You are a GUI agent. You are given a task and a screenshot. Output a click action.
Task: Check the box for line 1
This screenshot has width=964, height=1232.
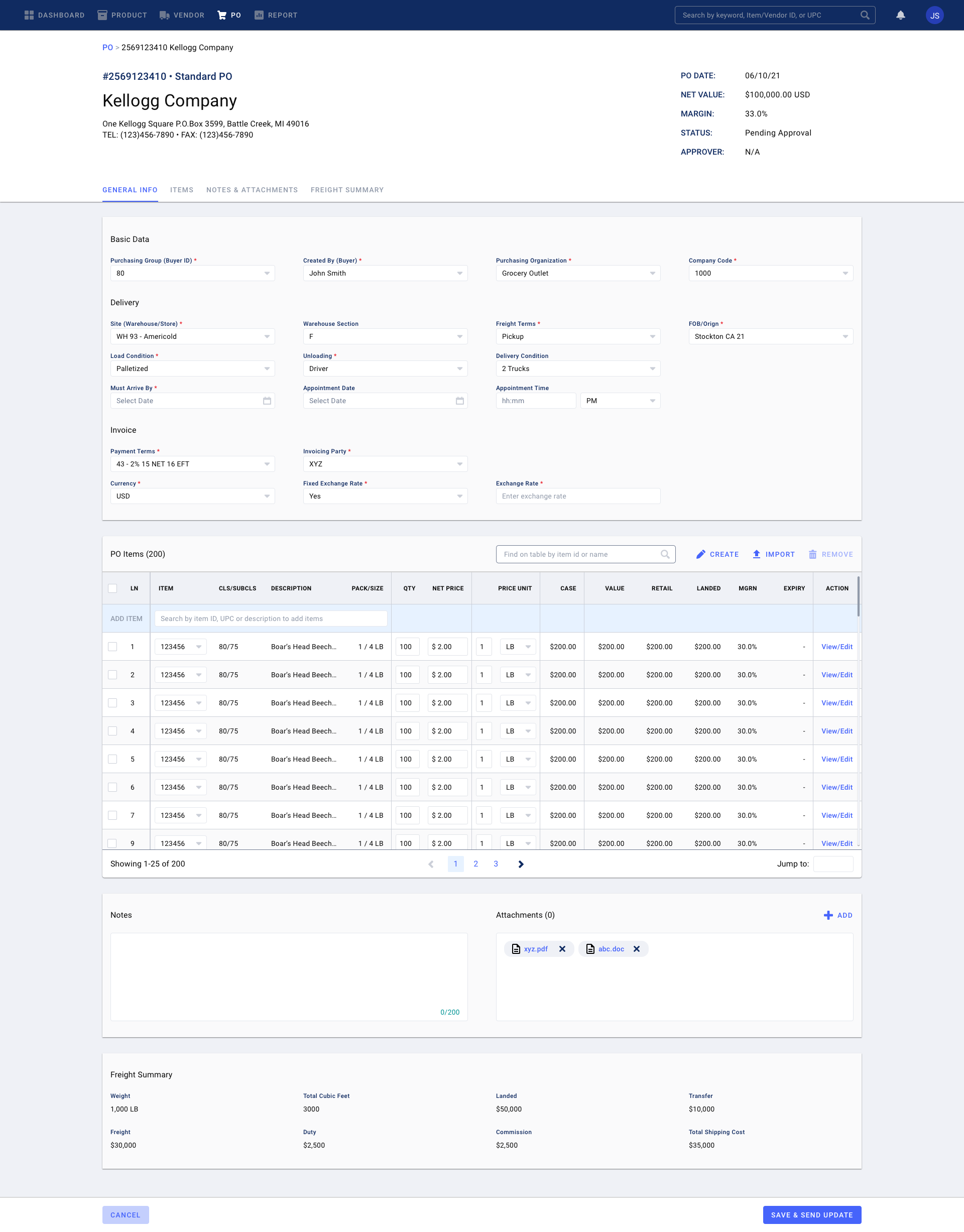[112, 647]
